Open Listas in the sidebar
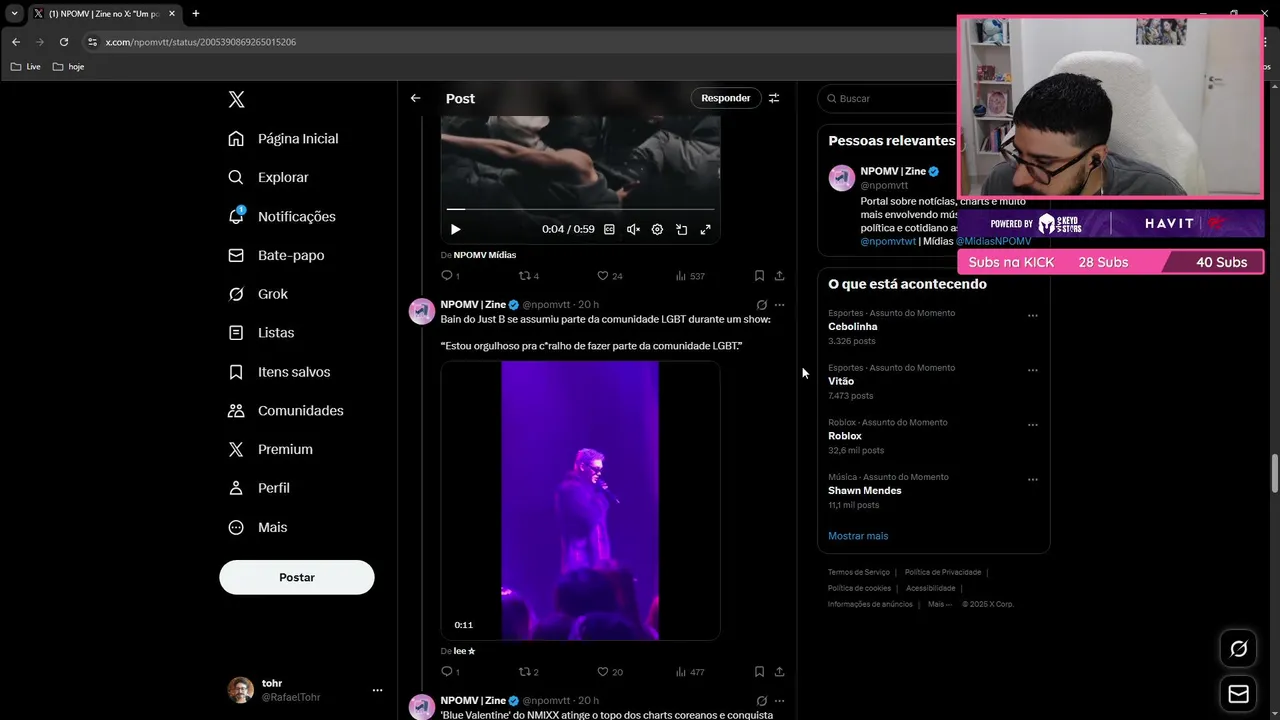 262,332
